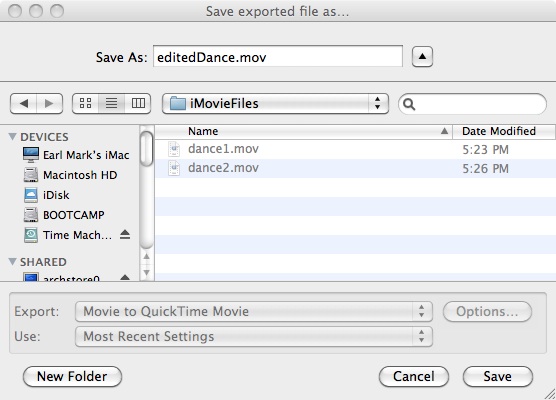Select the dance2.mov file name
The width and height of the screenshot is (556, 400).
(x=223, y=168)
